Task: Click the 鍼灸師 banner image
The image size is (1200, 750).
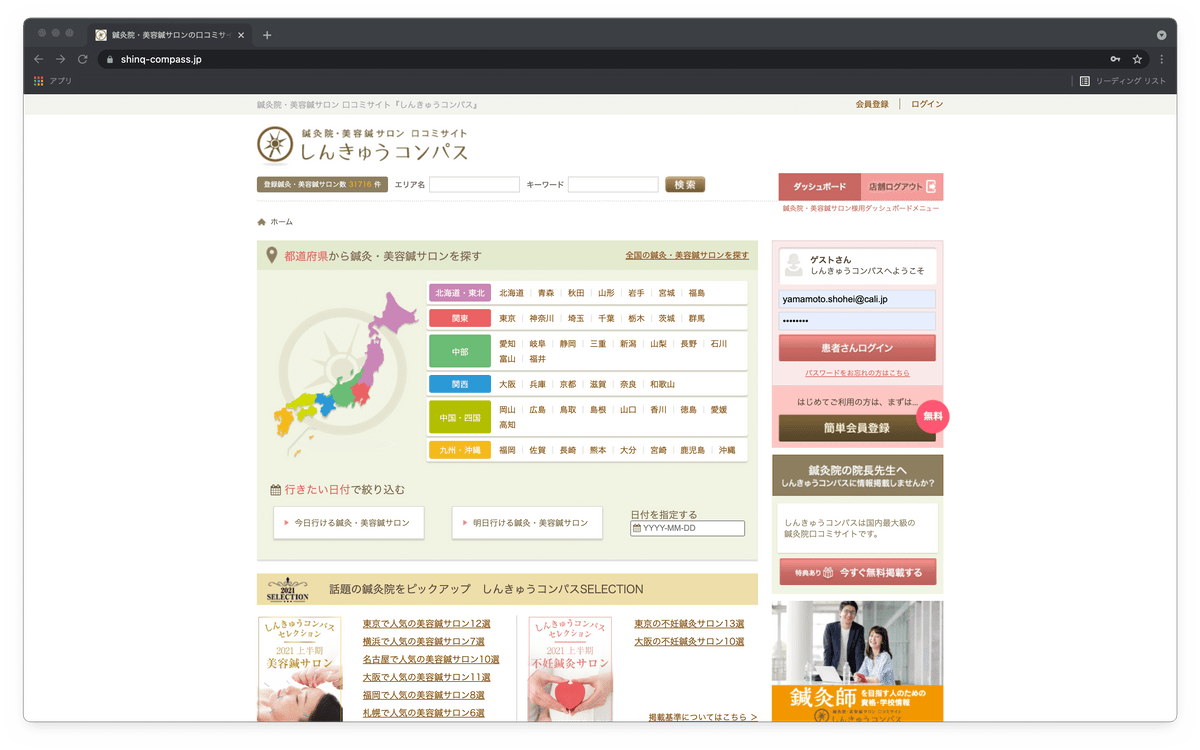Action: point(857,661)
